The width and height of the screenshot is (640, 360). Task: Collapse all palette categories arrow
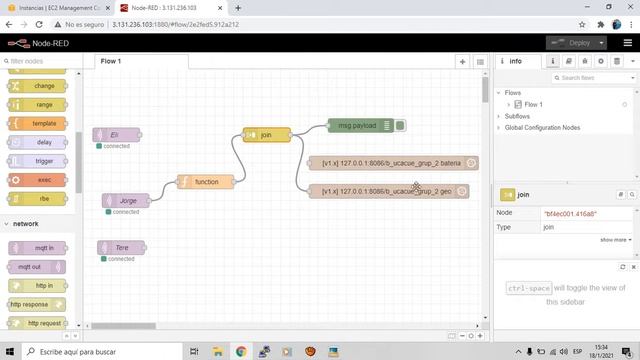tap(67, 336)
